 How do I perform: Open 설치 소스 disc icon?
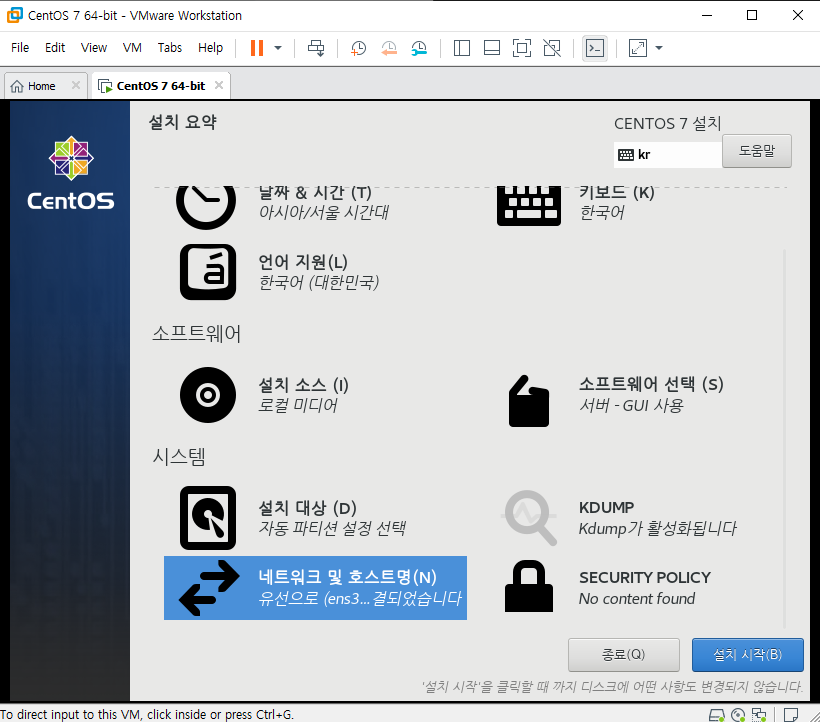208,395
